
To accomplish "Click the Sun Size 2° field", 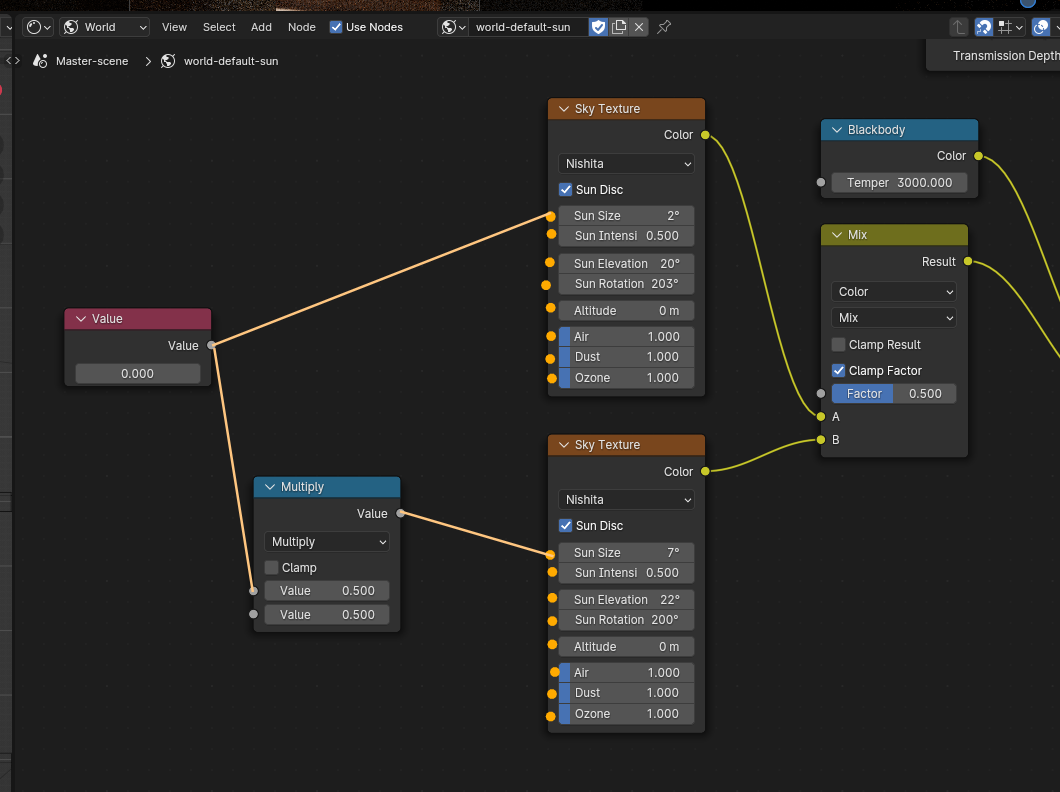I will tap(626, 216).
